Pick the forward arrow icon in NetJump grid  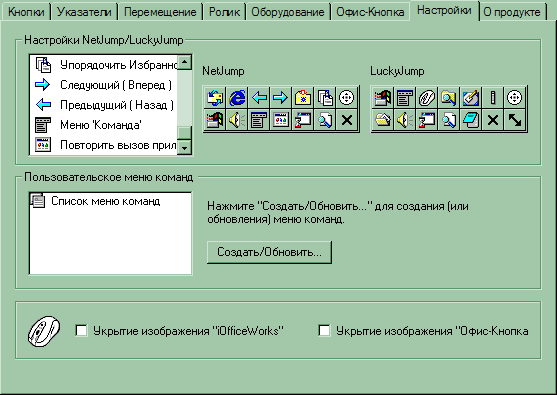pyautogui.click(x=281, y=98)
